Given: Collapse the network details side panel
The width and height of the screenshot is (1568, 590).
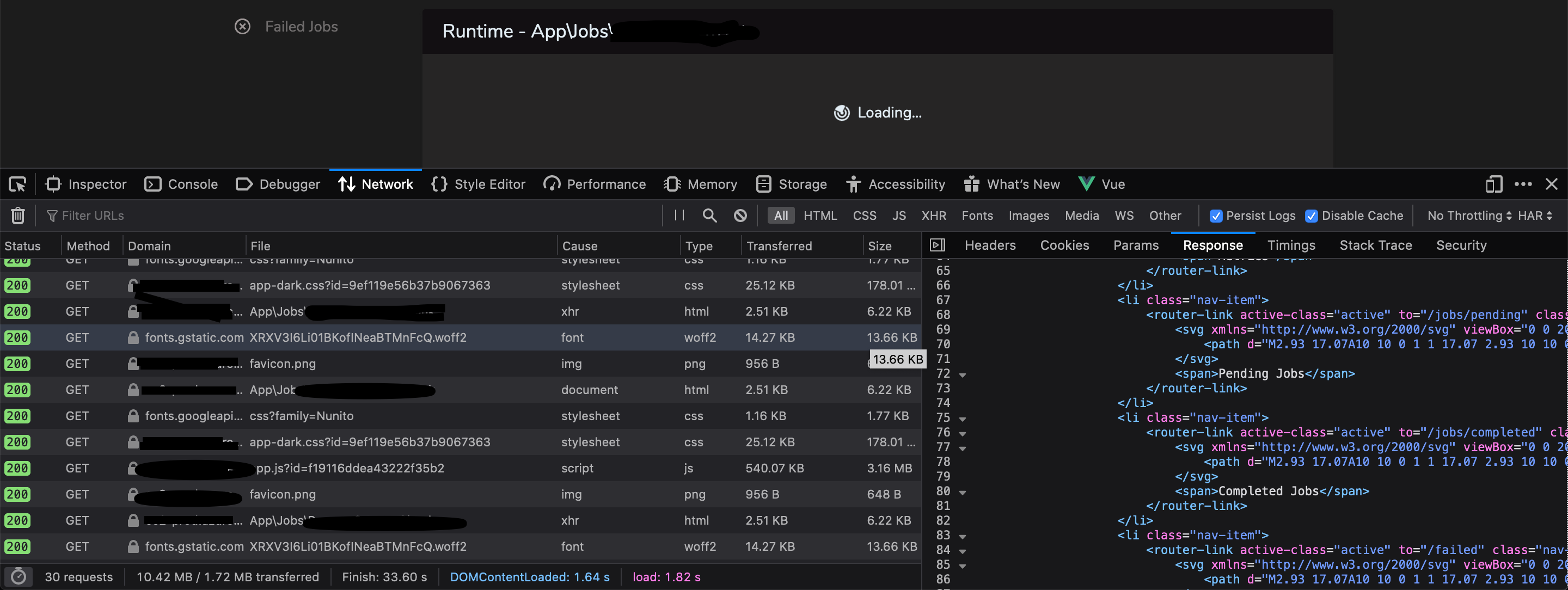Looking at the screenshot, I should coord(938,245).
